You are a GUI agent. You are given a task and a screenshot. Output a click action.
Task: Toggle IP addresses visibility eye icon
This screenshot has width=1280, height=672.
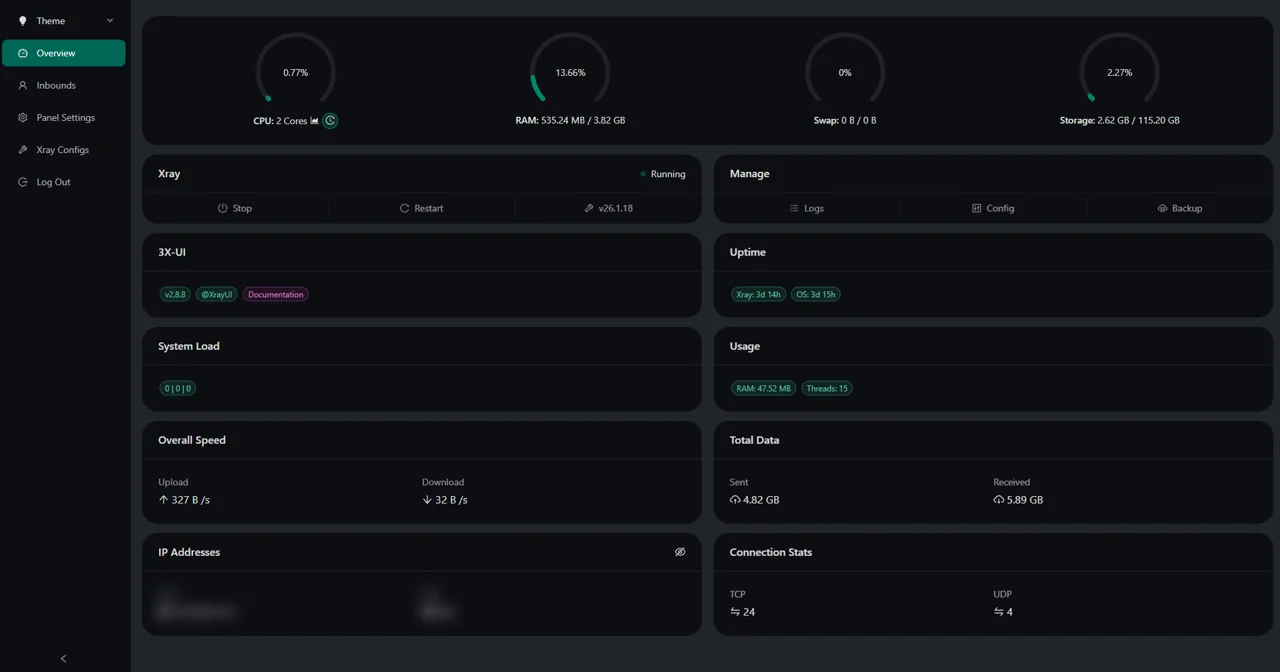(x=680, y=552)
